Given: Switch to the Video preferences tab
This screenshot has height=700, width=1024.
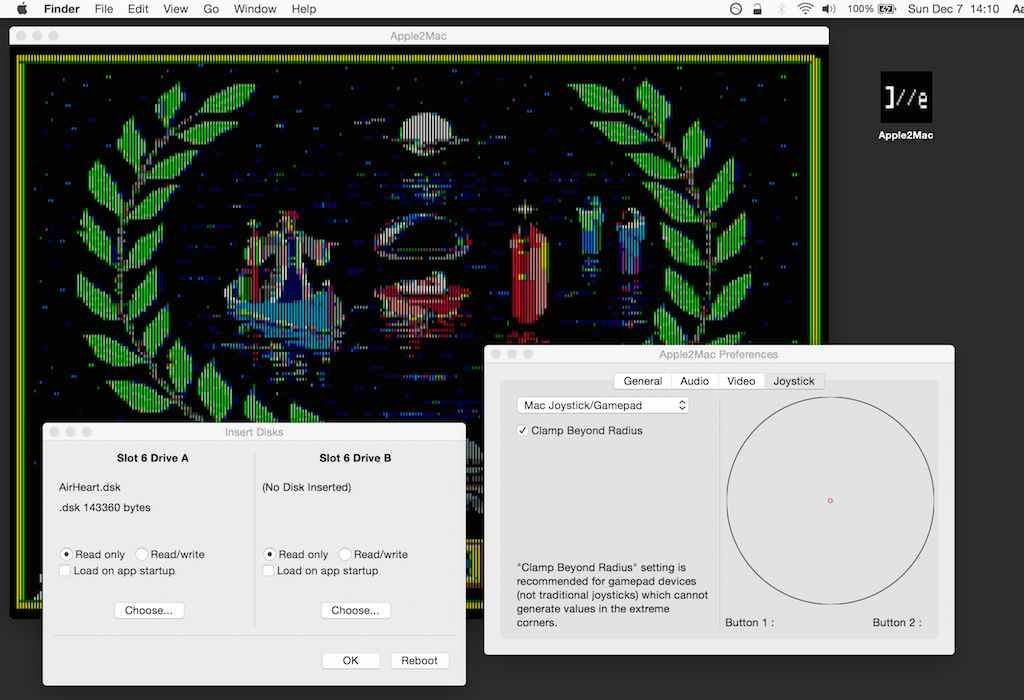Looking at the screenshot, I should click(741, 381).
